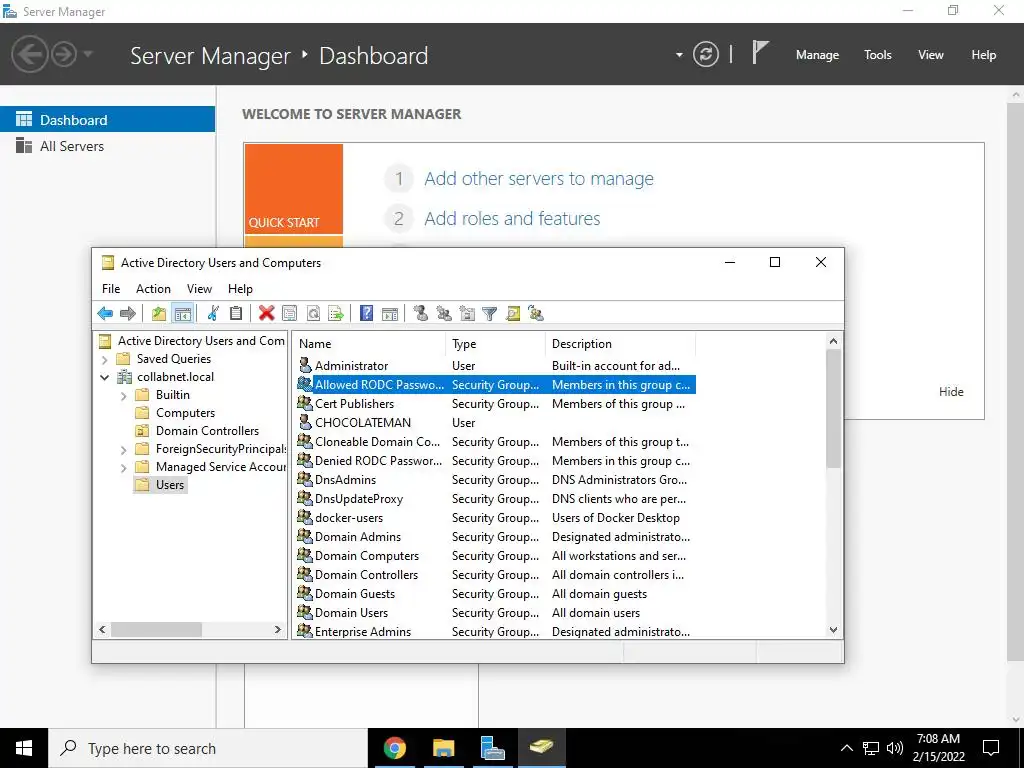1024x768 pixels.
Task: Create new organizational unit icon
Action: [467, 313]
